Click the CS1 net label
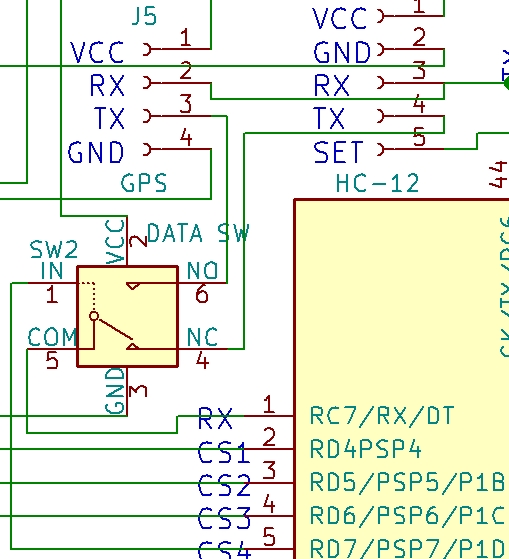Screen dimensions: 509x559 tap(224, 453)
